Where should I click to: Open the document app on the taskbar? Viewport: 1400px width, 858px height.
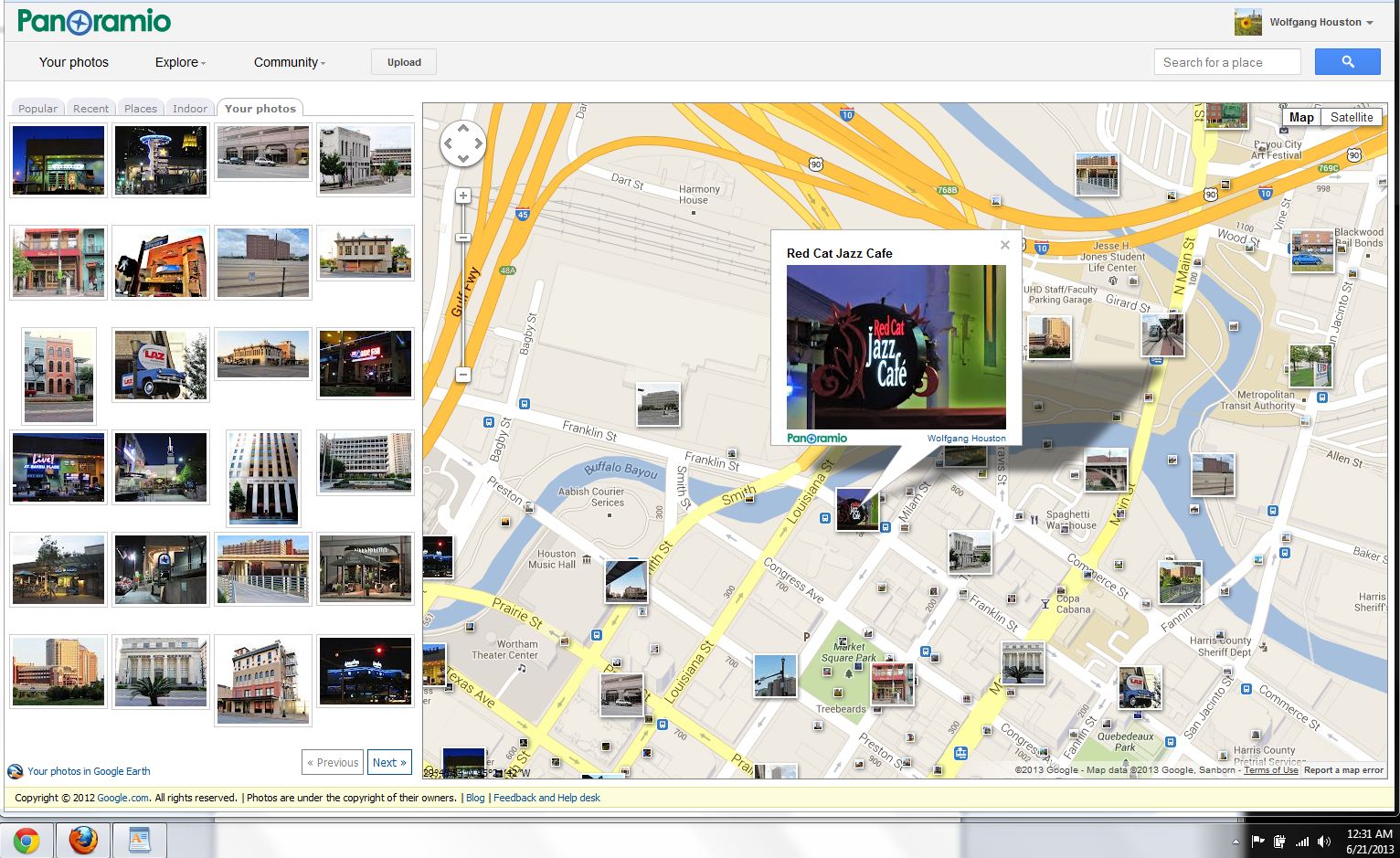pos(139,840)
